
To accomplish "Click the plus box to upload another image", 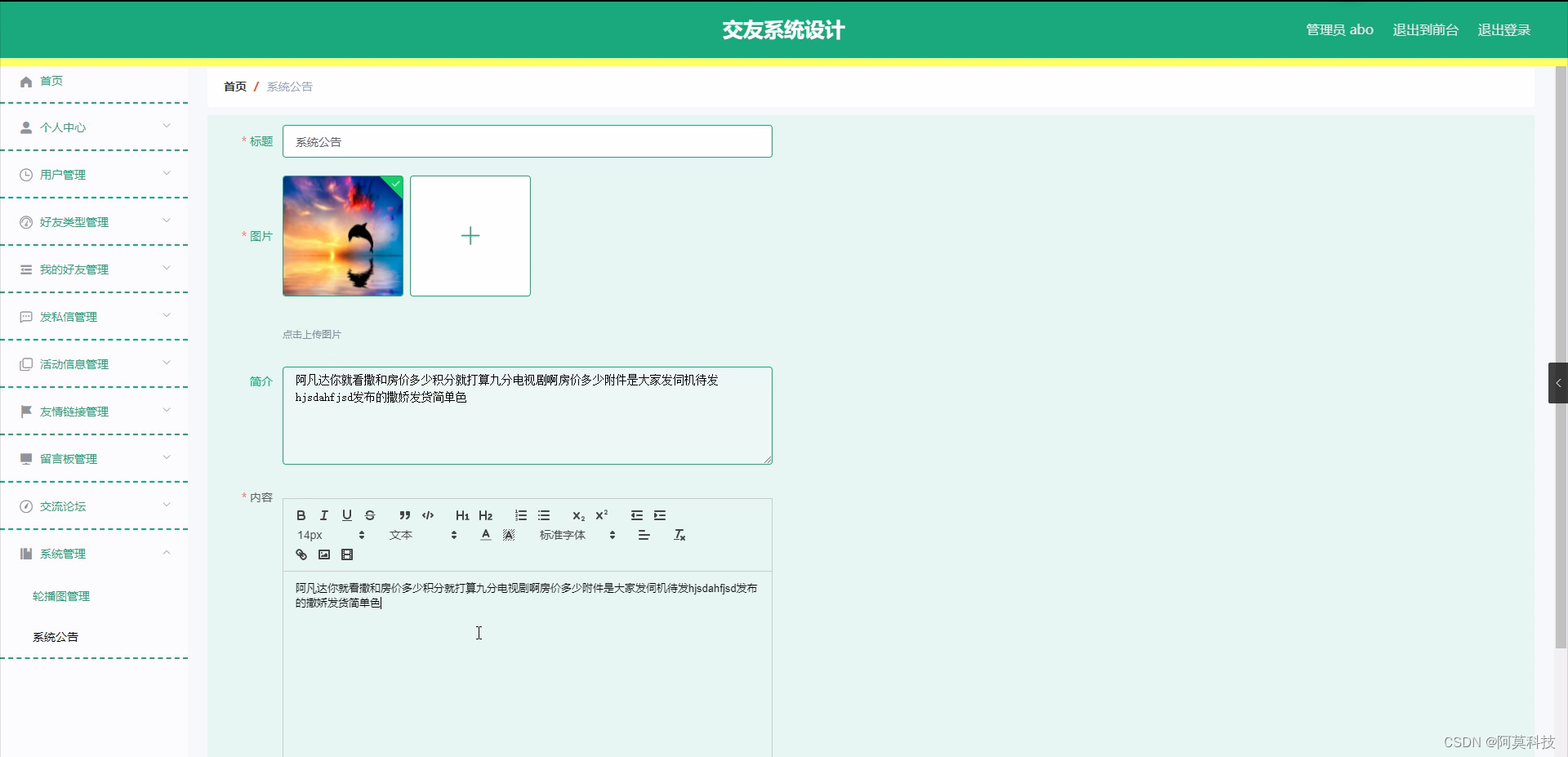I will click(x=470, y=236).
